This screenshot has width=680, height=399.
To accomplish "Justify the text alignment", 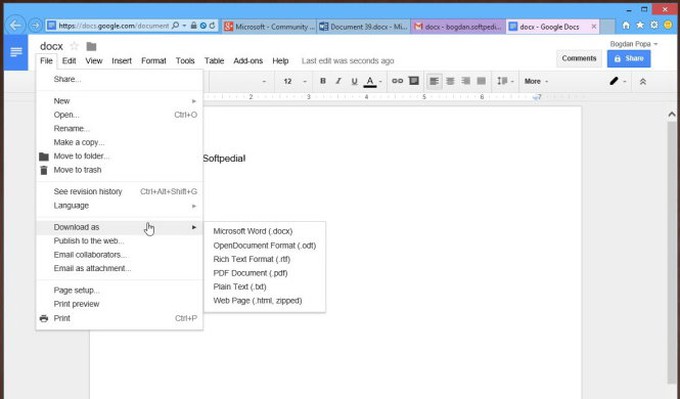I will click(481, 81).
